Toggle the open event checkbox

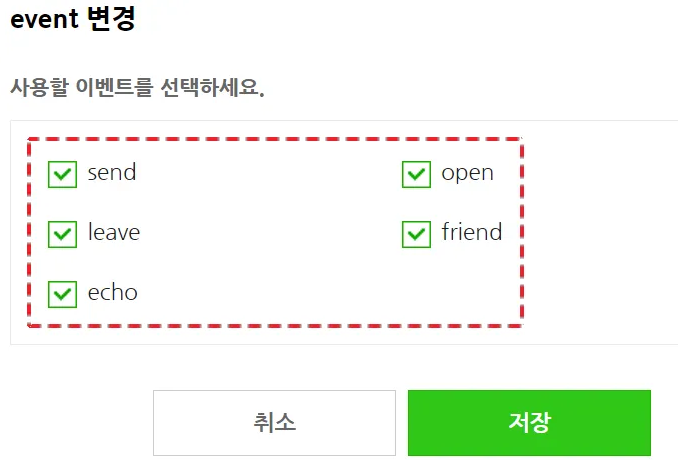(x=416, y=174)
